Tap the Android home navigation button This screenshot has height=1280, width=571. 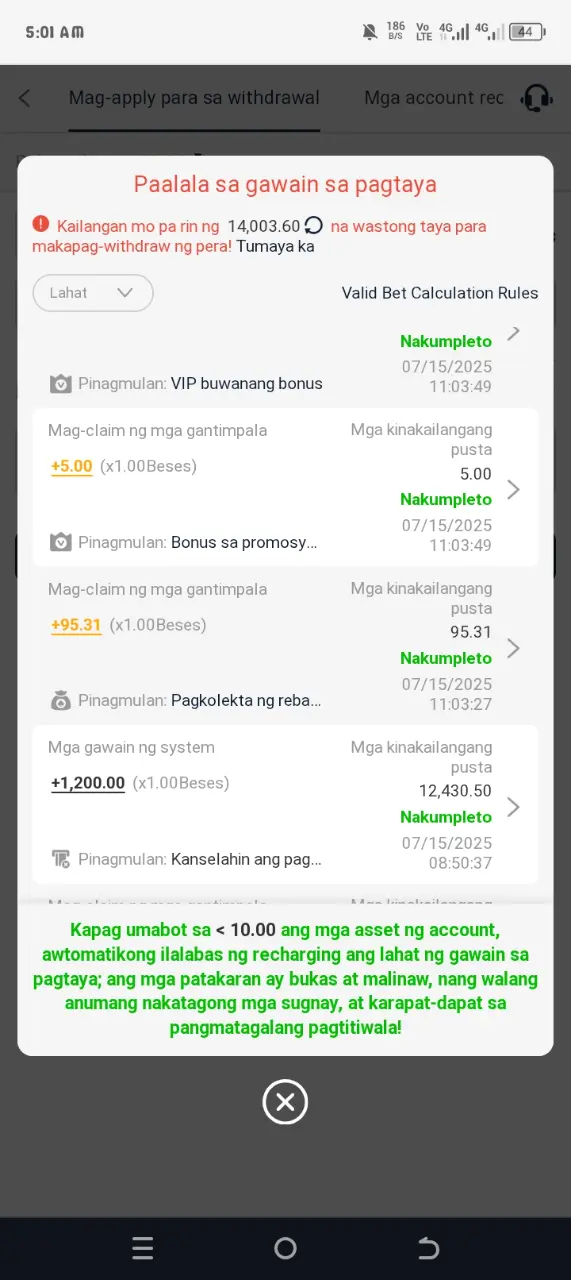[x=285, y=1248]
